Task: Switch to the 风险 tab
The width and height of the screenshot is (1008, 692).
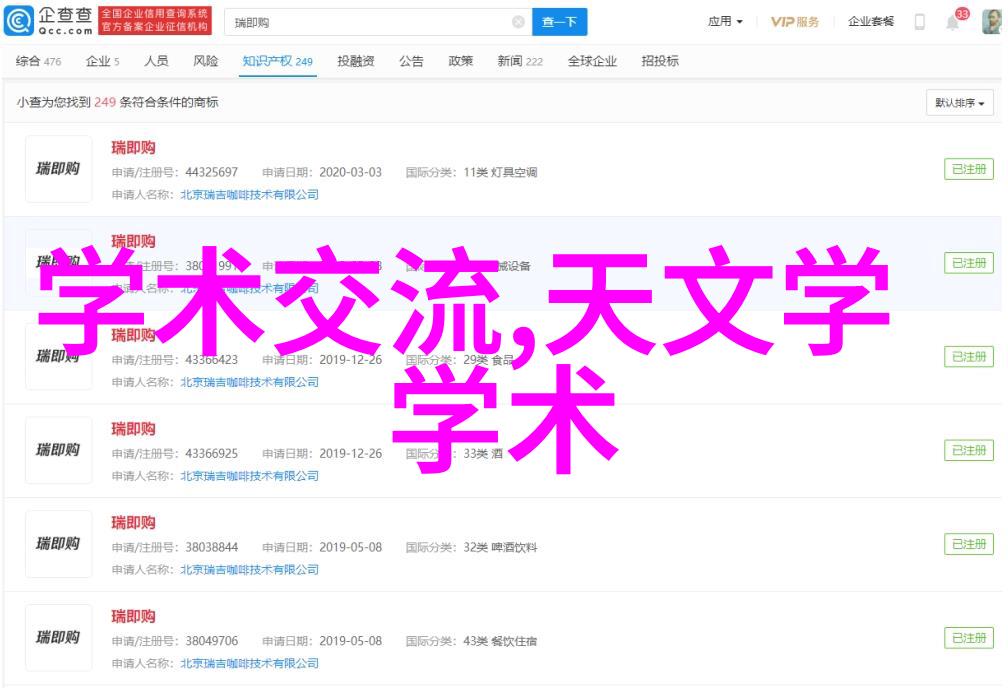Action: pyautogui.click(x=206, y=61)
